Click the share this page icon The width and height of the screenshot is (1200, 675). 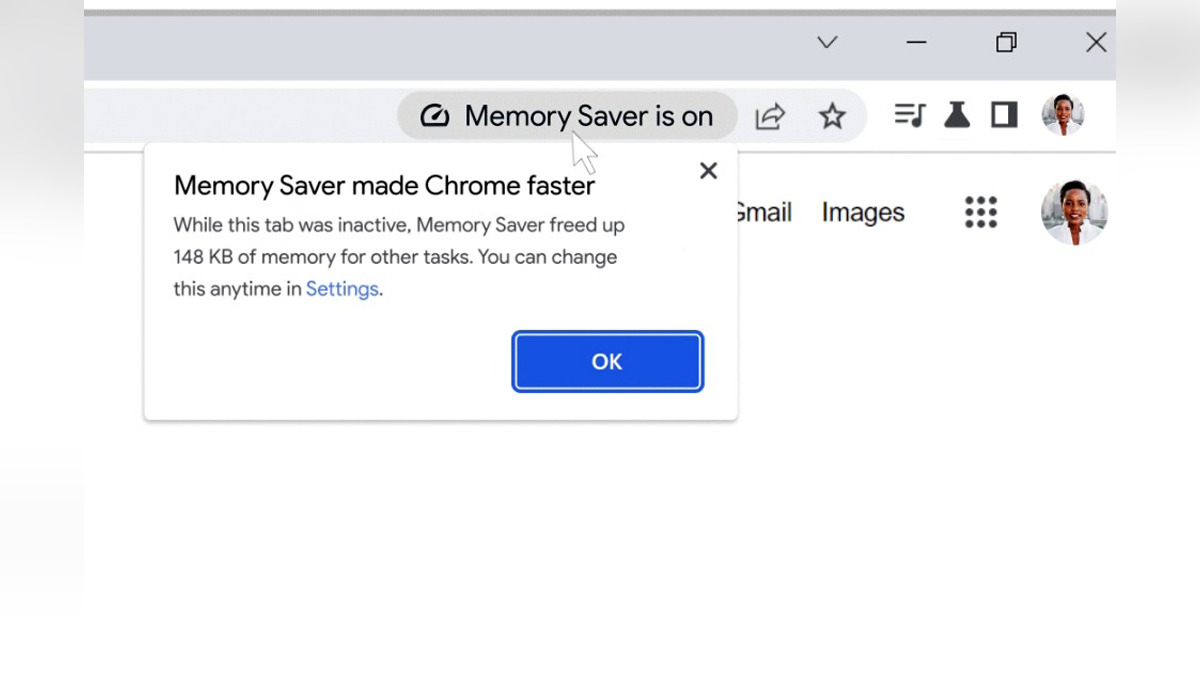point(770,116)
